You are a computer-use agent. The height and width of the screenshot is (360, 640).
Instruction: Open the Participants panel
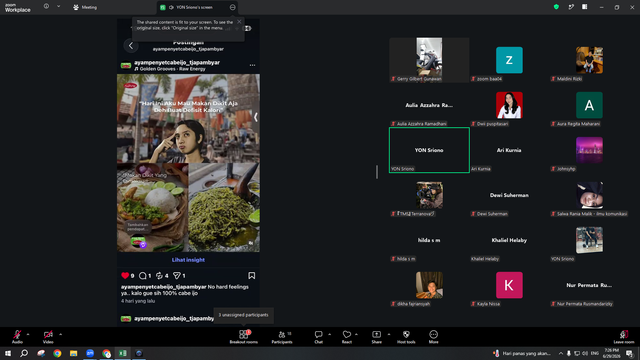[x=282, y=336]
